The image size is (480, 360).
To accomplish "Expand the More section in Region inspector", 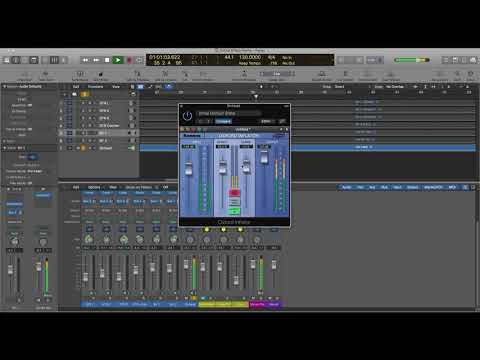I will click(4, 141).
